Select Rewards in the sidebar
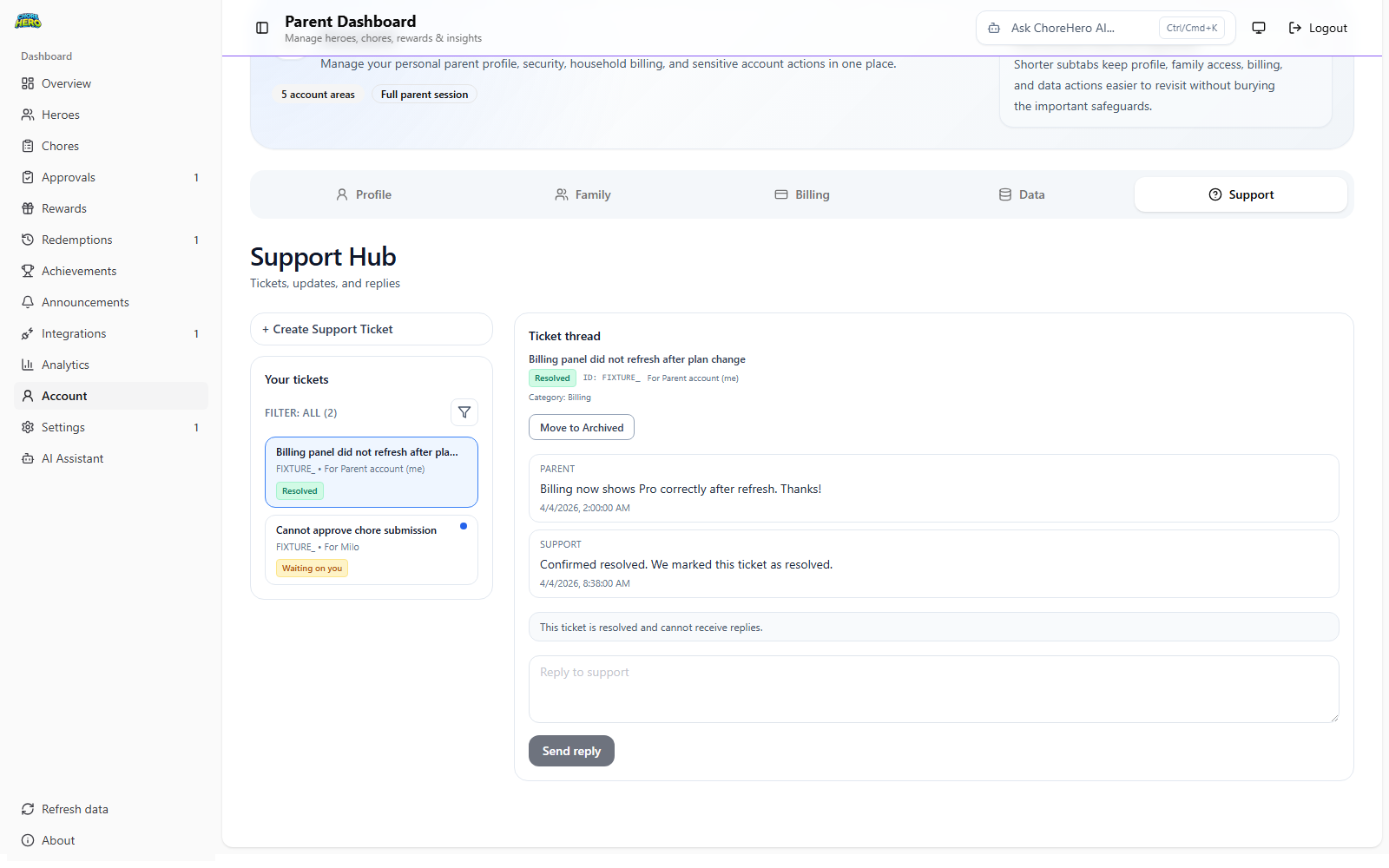 click(x=64, y=207)
